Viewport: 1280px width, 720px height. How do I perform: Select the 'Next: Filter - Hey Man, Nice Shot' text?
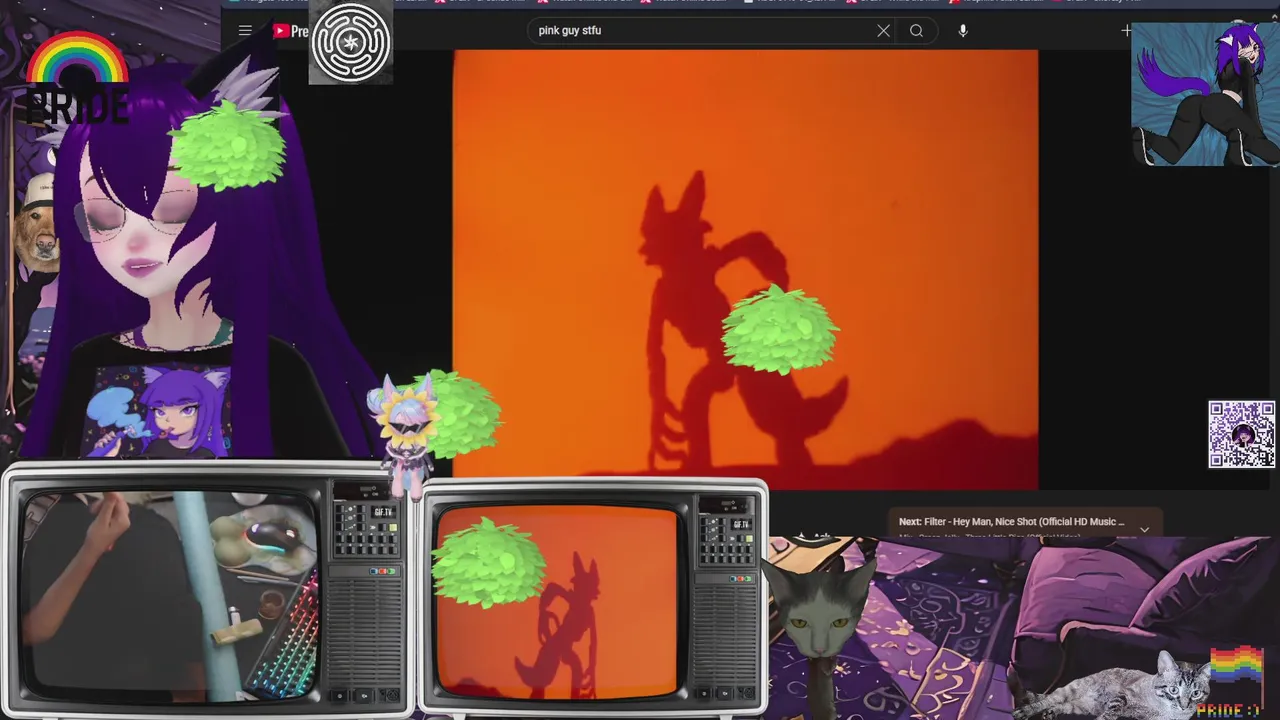pyautogui.click(x=1011, y=522)
